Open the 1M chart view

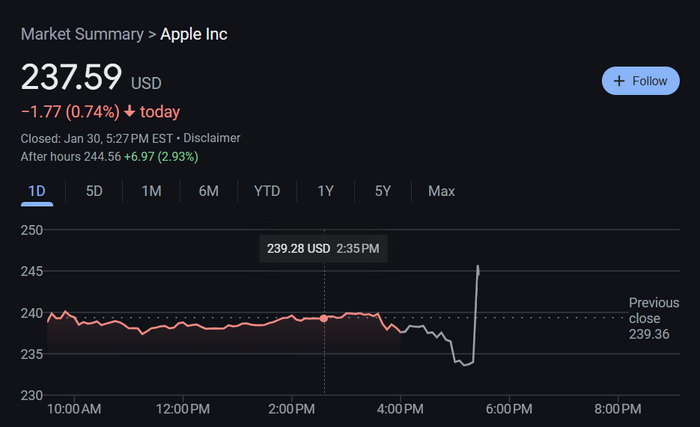tap(151, 191)
